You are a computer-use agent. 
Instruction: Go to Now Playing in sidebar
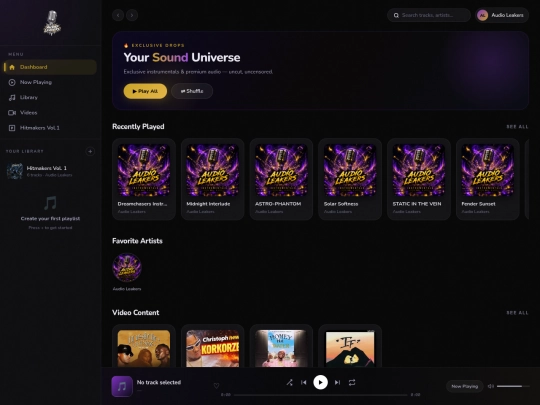pos(50,82)
